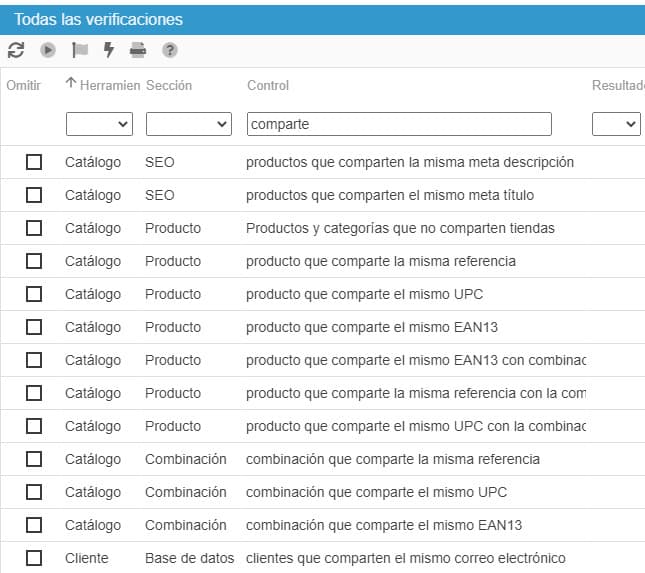The height and width of the screenshot is (573, 645).
Task: Select 'Productos y categorías que no comparten tiendas'
Action: [x=400, y=228]
